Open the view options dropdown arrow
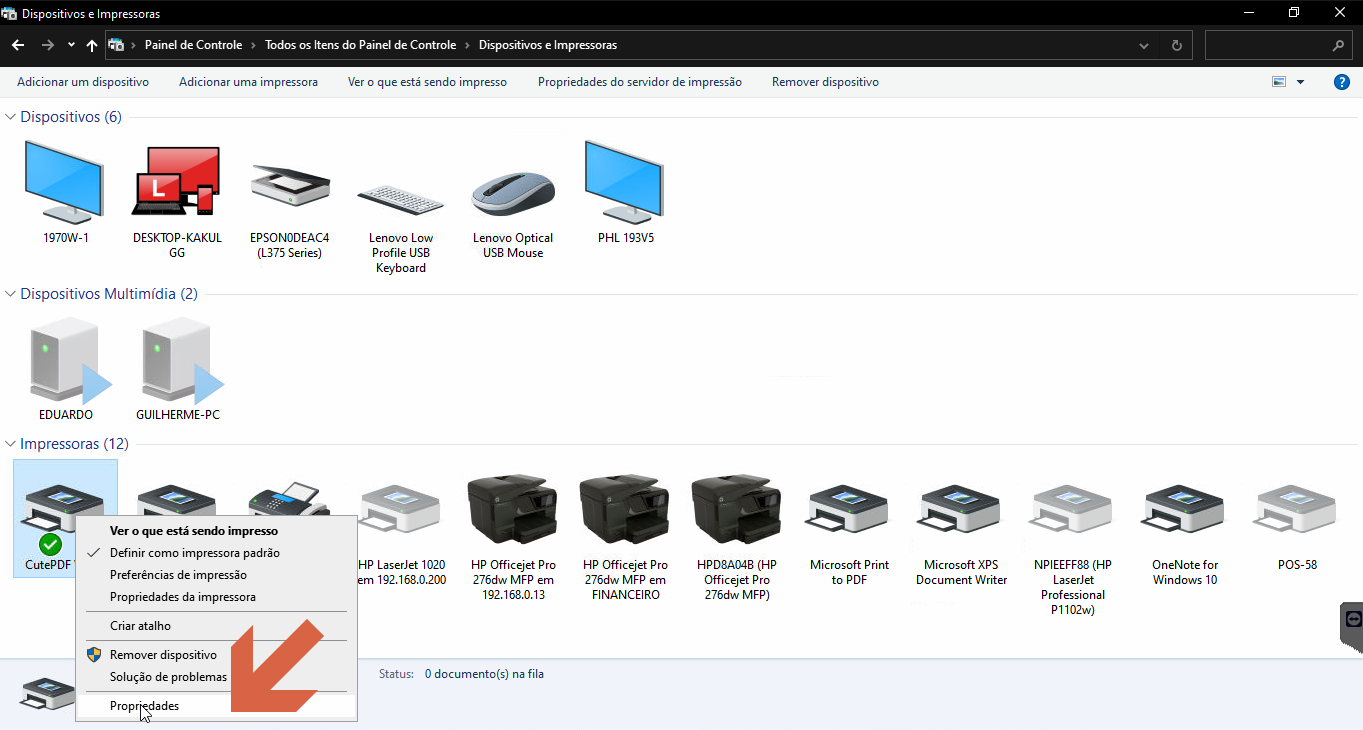Viewport: 1363px width, 730px height. tap(1300, 82)
